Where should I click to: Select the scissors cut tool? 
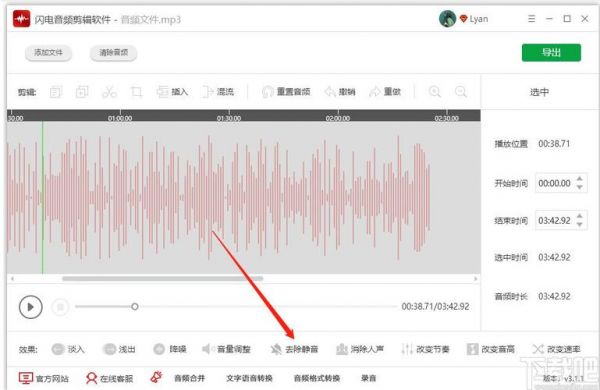[109, 92]
